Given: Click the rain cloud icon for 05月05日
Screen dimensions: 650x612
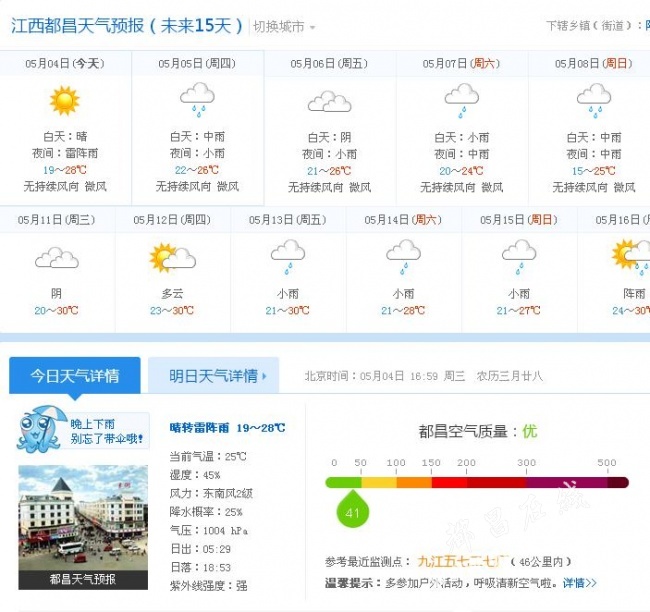Looking at the screenshot, I should [197, 100].
